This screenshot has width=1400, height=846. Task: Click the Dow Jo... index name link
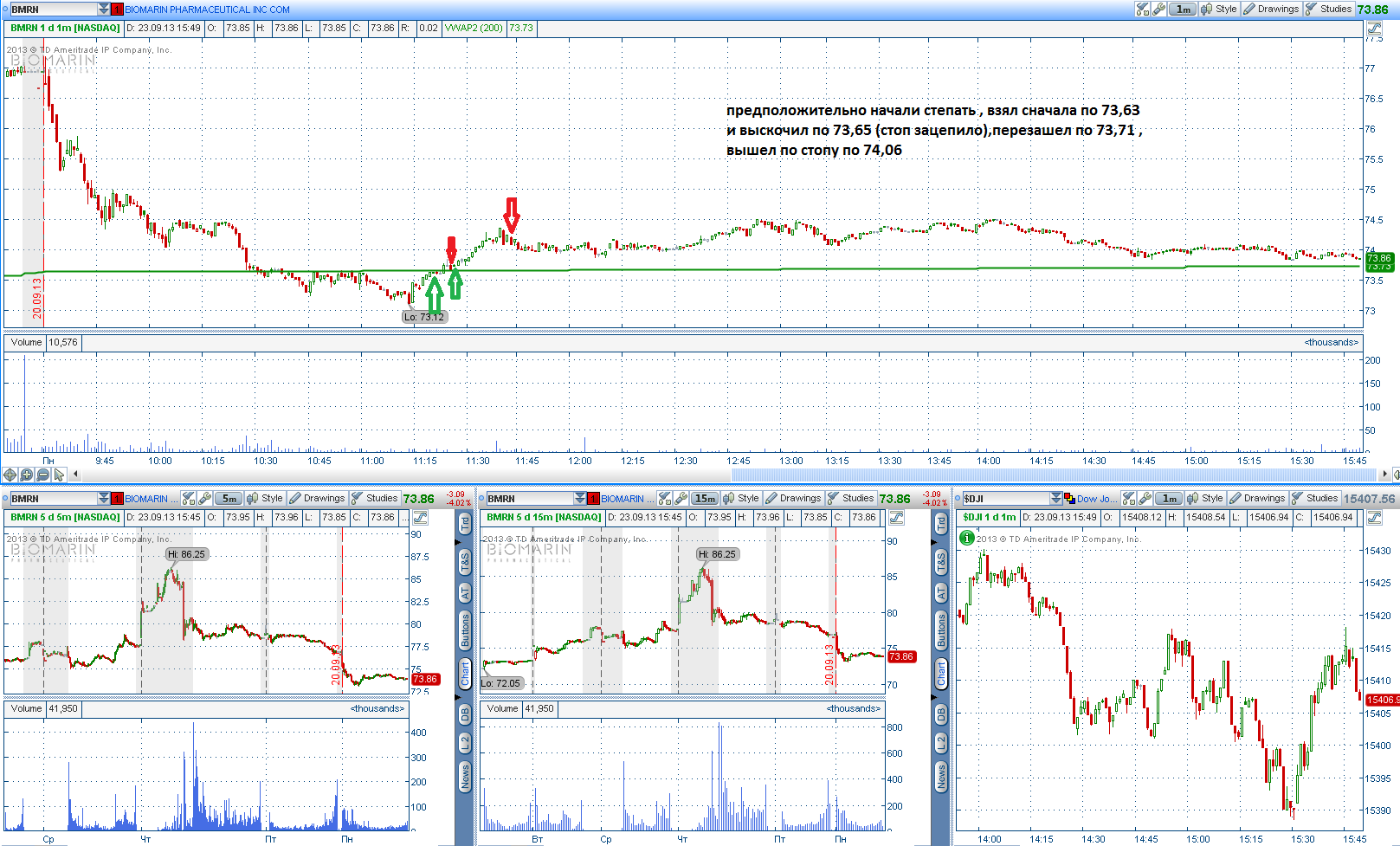coord(1097,499)
